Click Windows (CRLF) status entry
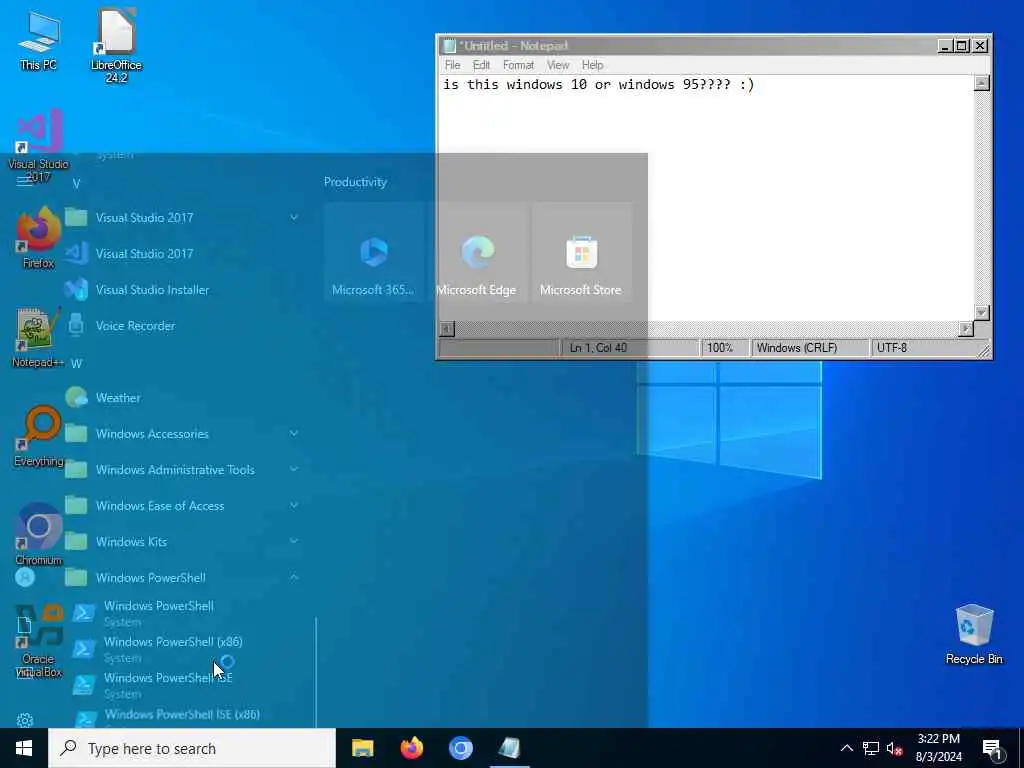 [809, 348]
